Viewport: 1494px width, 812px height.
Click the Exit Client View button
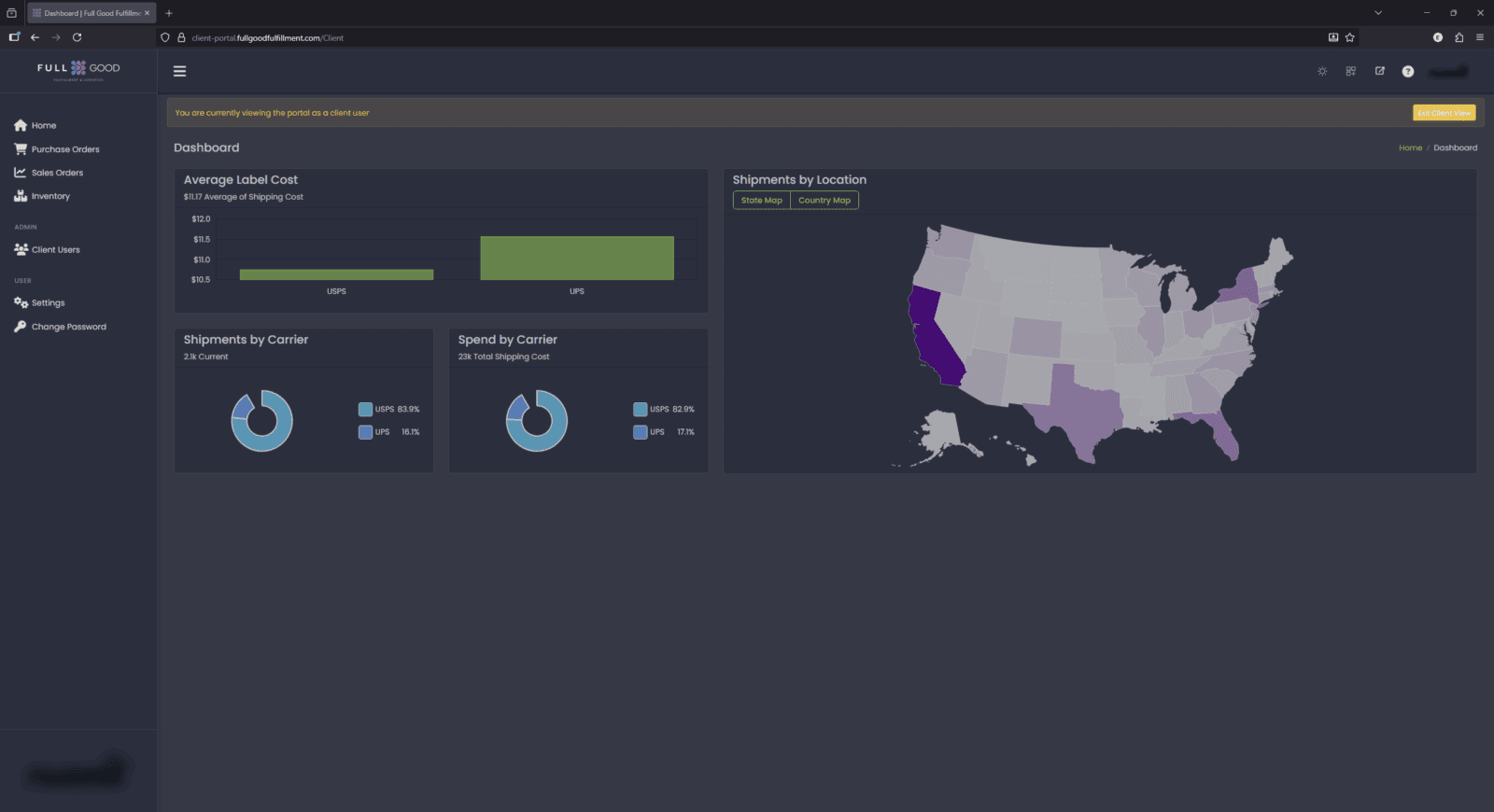tap(1445, 113)
